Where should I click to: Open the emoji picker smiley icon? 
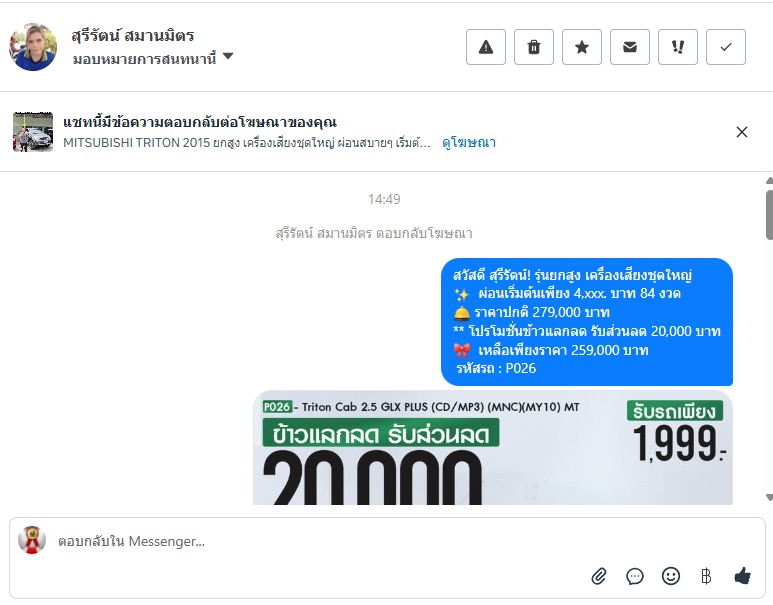pos(670,576)
